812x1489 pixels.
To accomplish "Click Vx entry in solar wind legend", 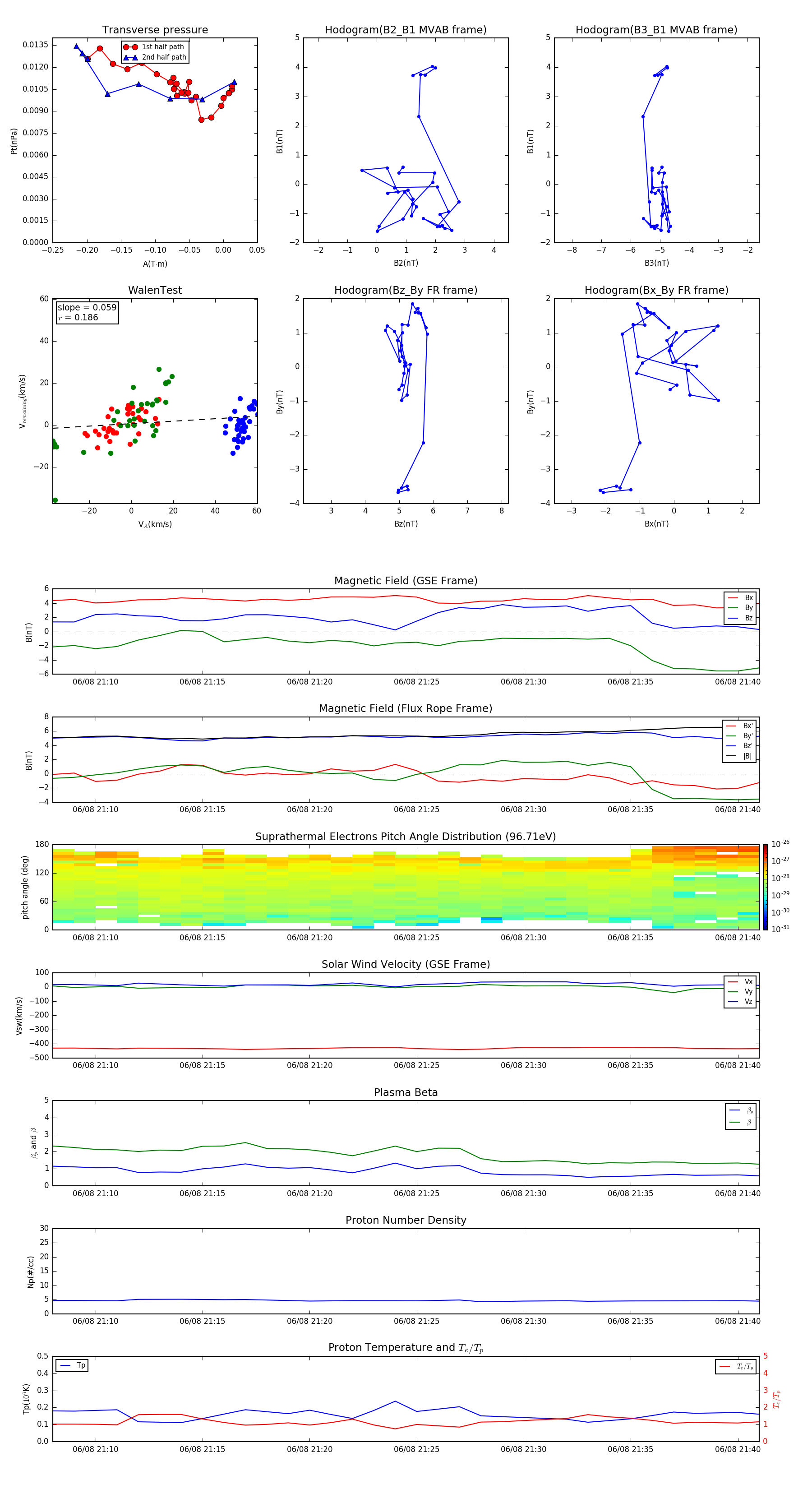I will coord(741,981).
